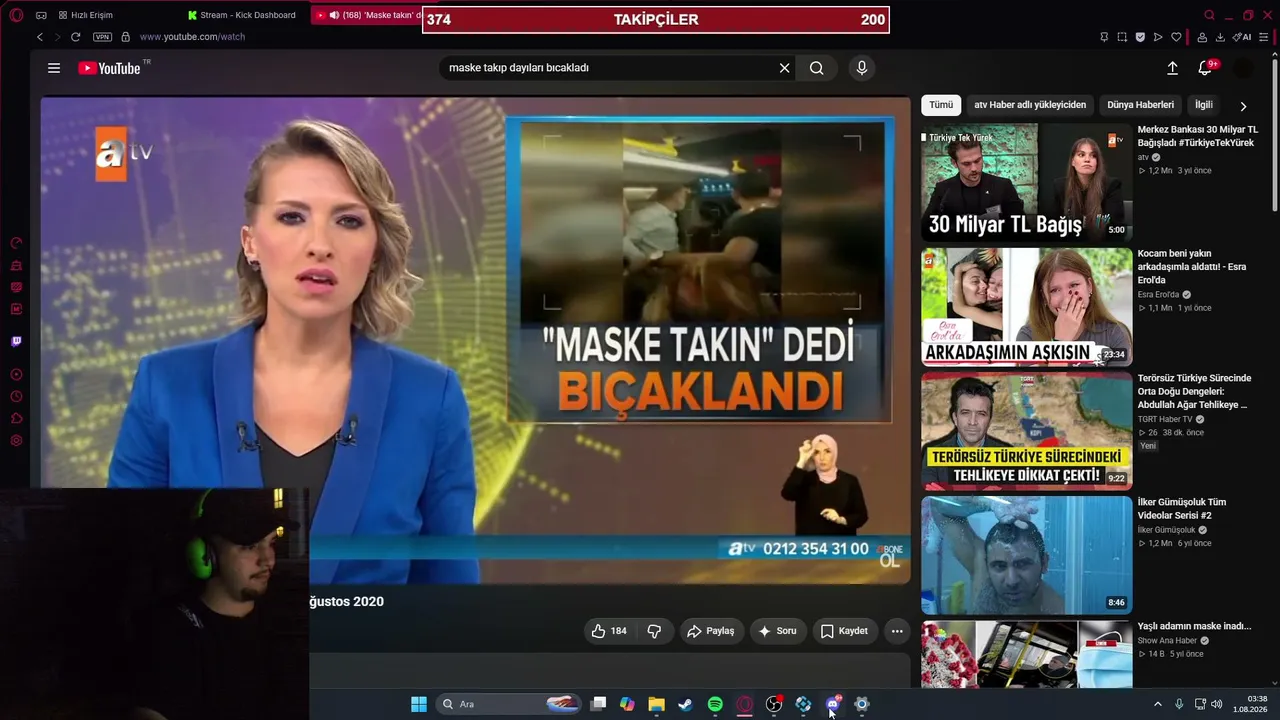
Task: Open the volume speaker icon in system tray
Action: point(1217,704)
